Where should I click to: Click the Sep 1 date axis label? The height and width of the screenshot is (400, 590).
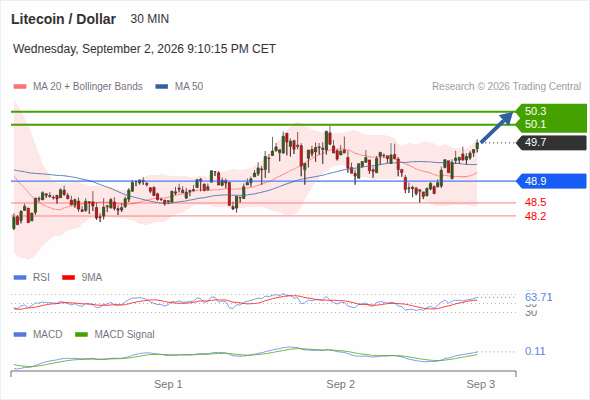(x=168, y=384)
